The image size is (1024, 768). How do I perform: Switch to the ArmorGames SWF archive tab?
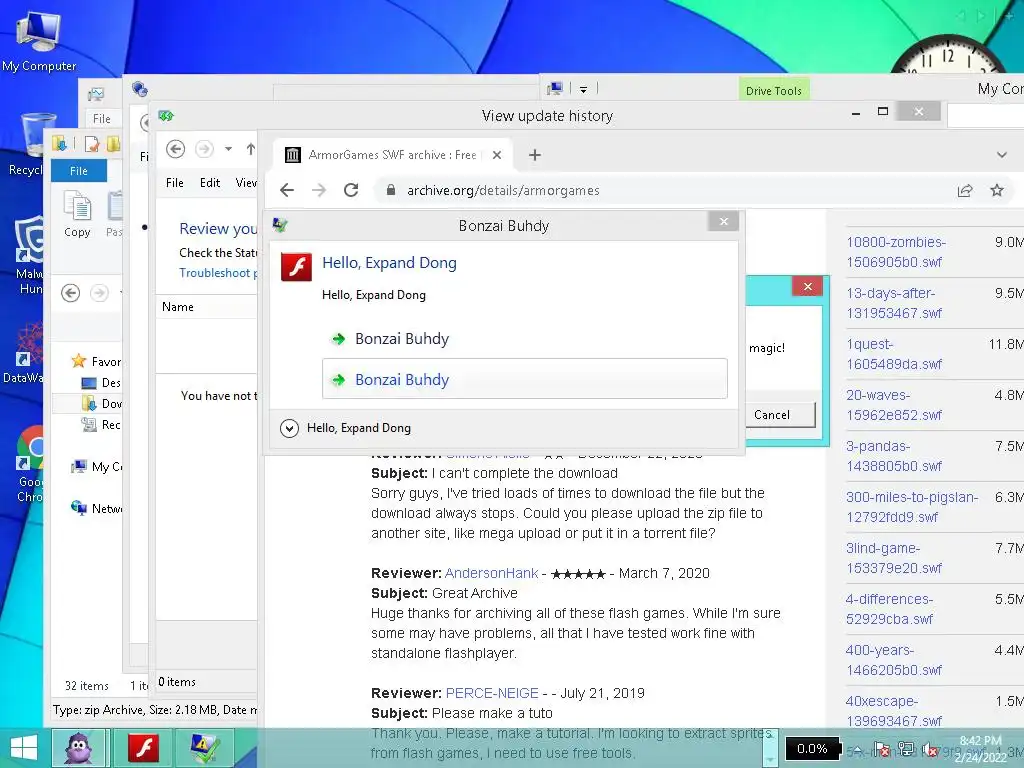392,155
